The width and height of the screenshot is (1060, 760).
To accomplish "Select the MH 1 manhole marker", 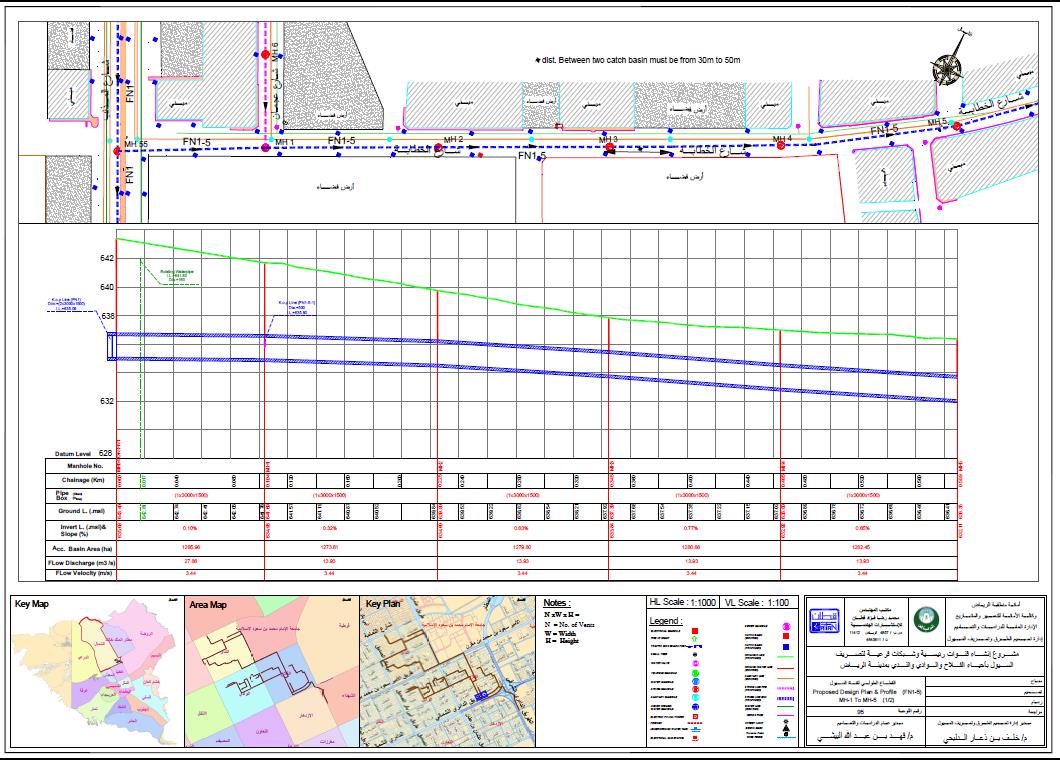I will (x=265, y=148).
